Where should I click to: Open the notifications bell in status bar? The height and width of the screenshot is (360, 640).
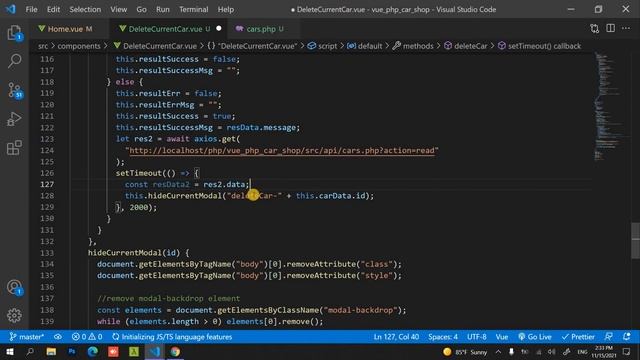point(627,337)
